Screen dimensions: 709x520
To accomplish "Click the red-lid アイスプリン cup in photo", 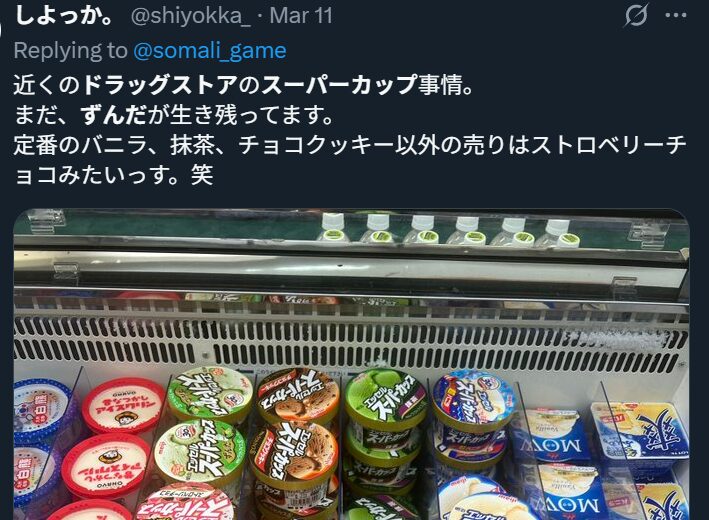I will pos(123,405).
